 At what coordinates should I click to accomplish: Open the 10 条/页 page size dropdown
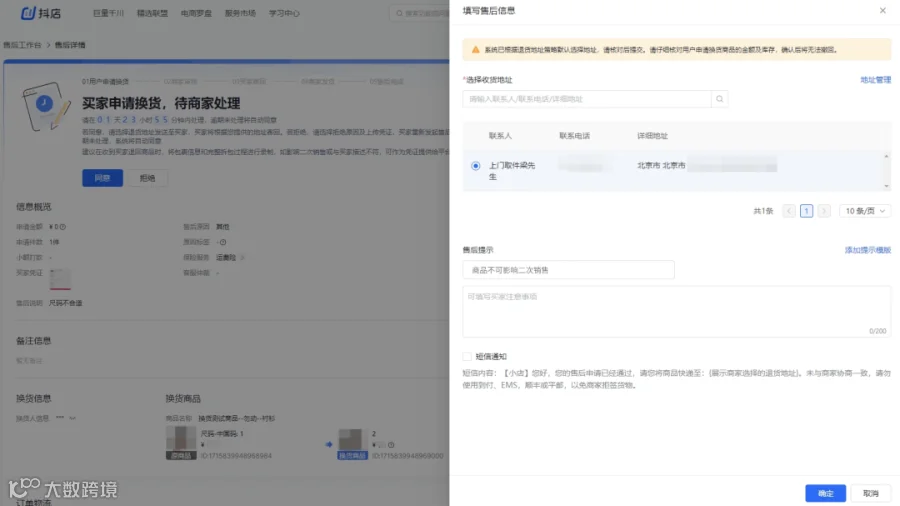[864, 211]
